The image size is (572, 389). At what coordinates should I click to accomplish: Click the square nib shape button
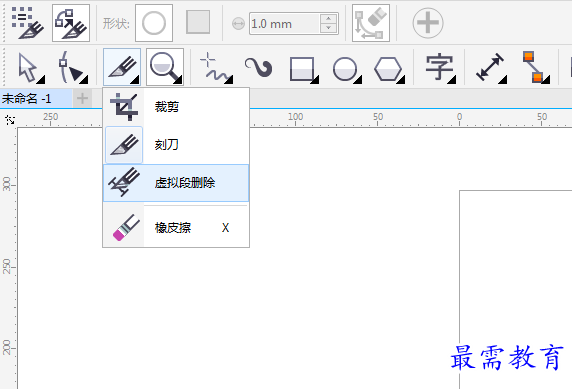click(198, 22)
